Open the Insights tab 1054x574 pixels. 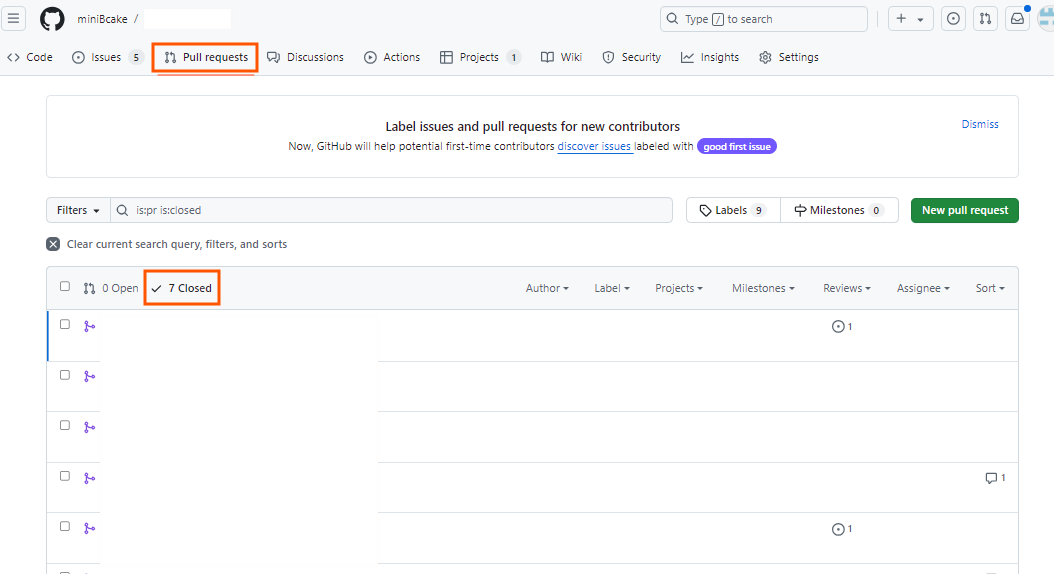tap(710, 57)
